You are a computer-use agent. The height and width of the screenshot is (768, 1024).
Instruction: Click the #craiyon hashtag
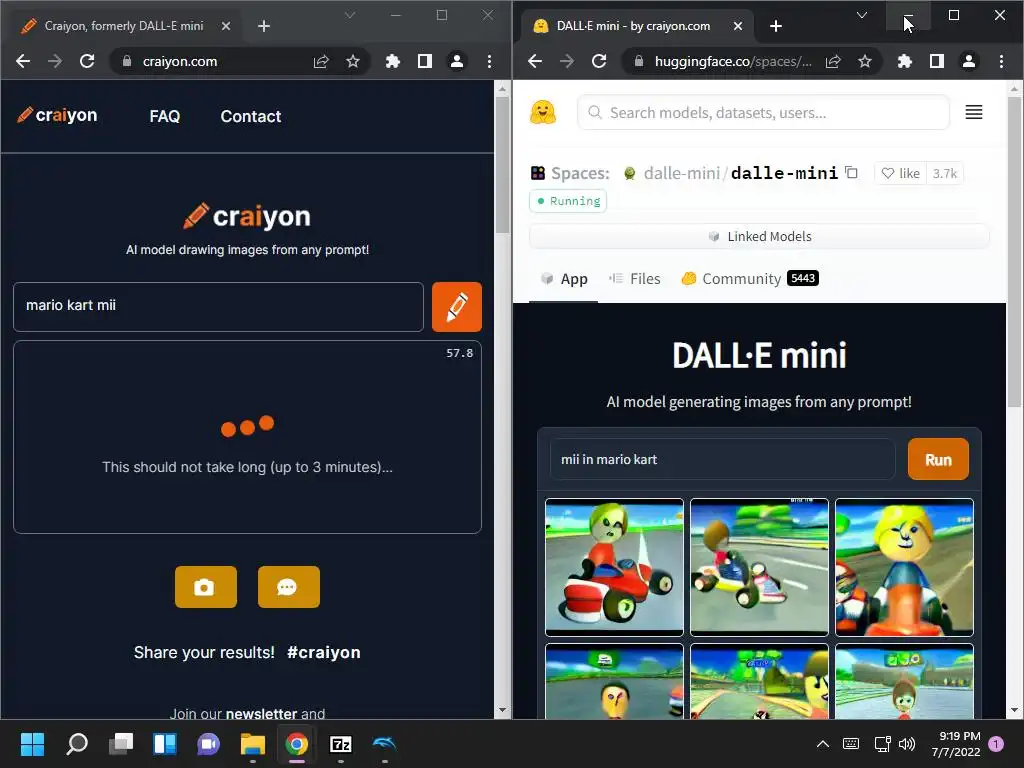tap(324, 652)
